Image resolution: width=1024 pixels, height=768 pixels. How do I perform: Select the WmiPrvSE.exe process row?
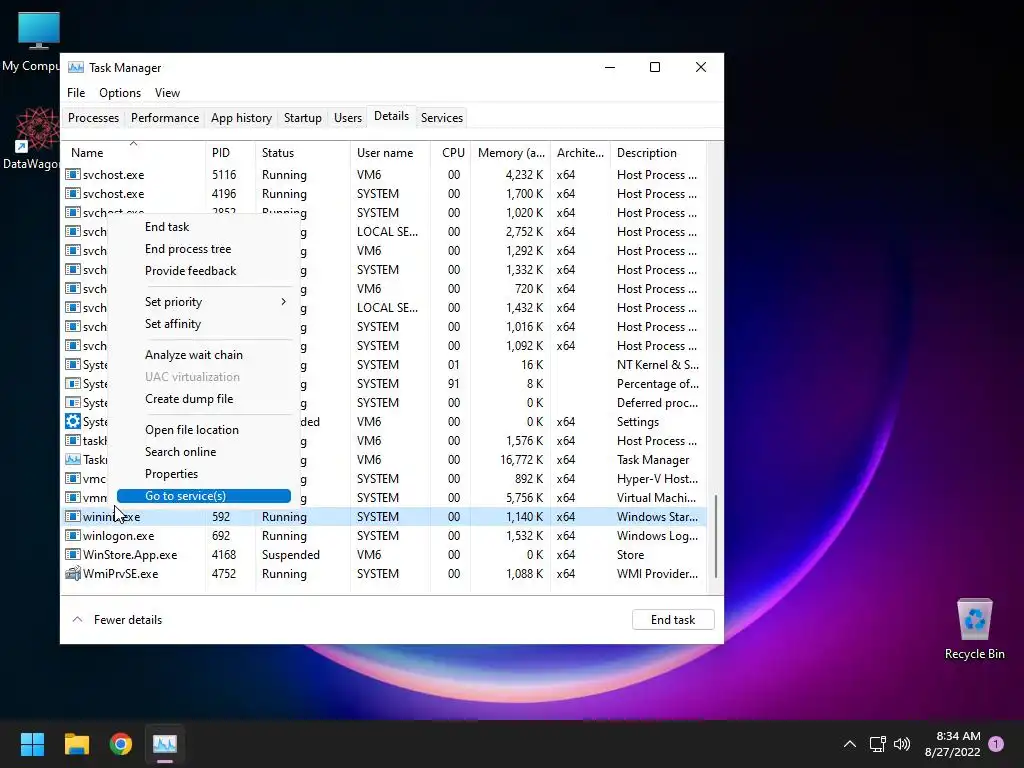[384, 573]
